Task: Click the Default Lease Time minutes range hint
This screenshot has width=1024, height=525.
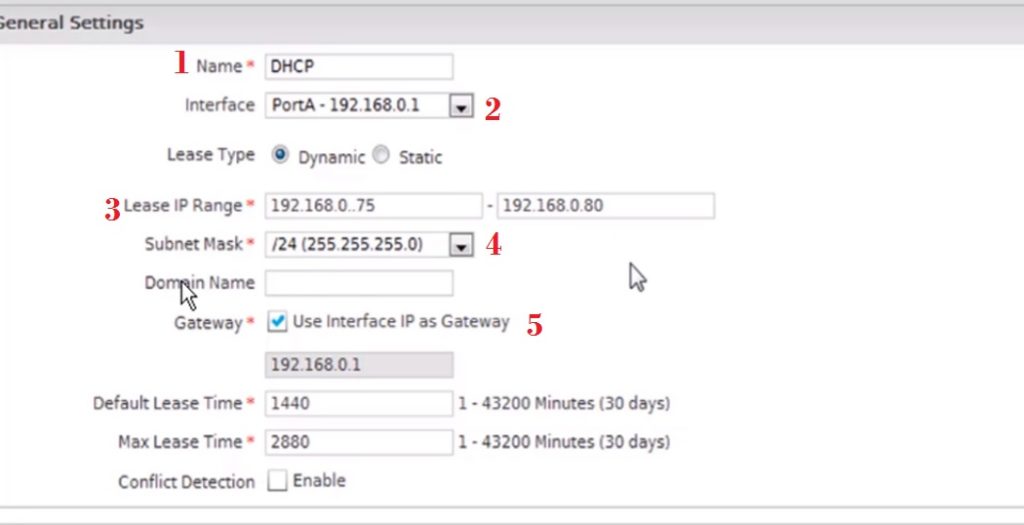Action: click(x=563, y=404)
